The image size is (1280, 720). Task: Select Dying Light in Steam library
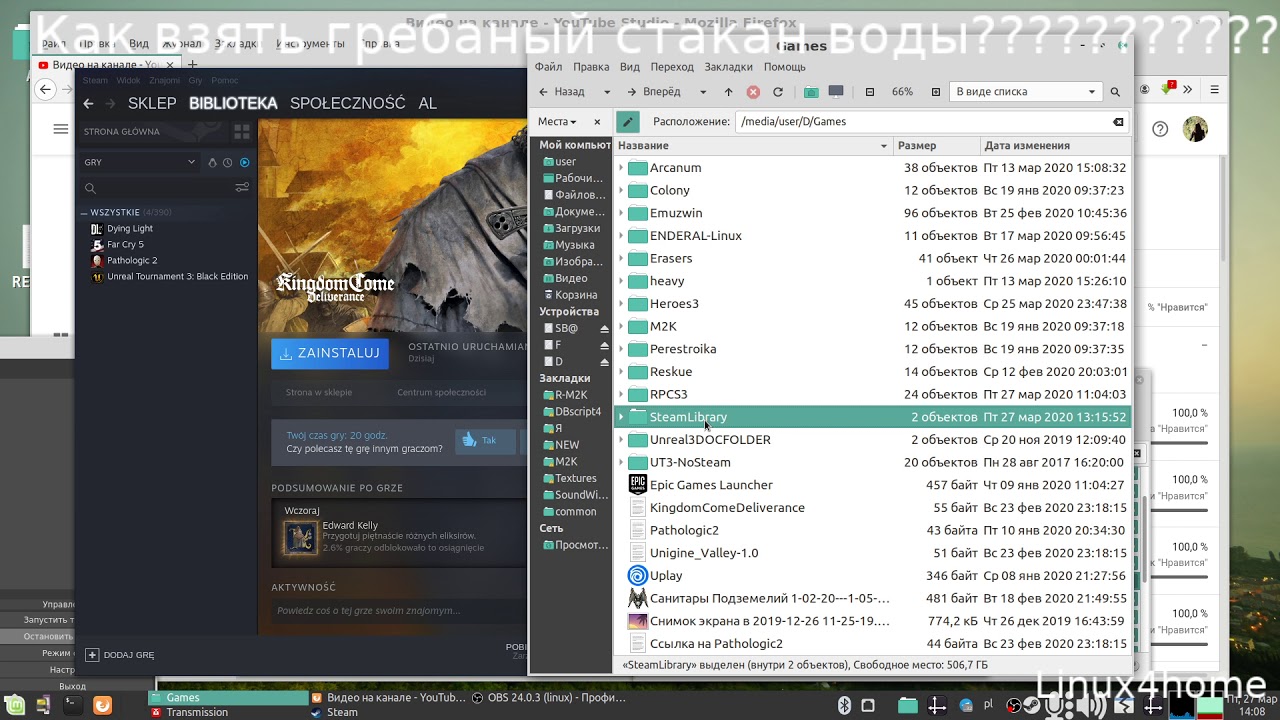click(130, 229)
